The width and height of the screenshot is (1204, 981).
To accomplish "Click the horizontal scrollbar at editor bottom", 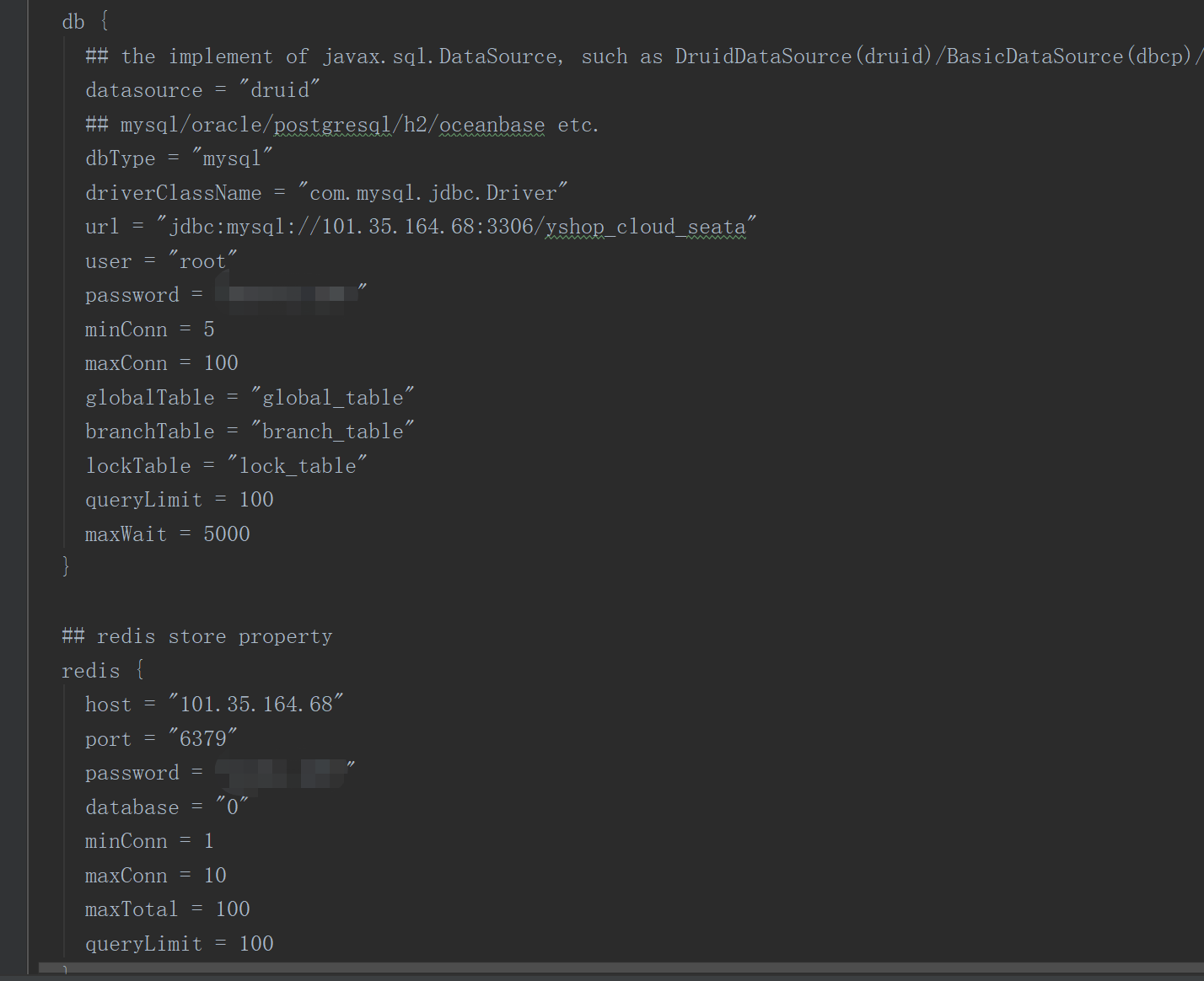I will (621, 969).
